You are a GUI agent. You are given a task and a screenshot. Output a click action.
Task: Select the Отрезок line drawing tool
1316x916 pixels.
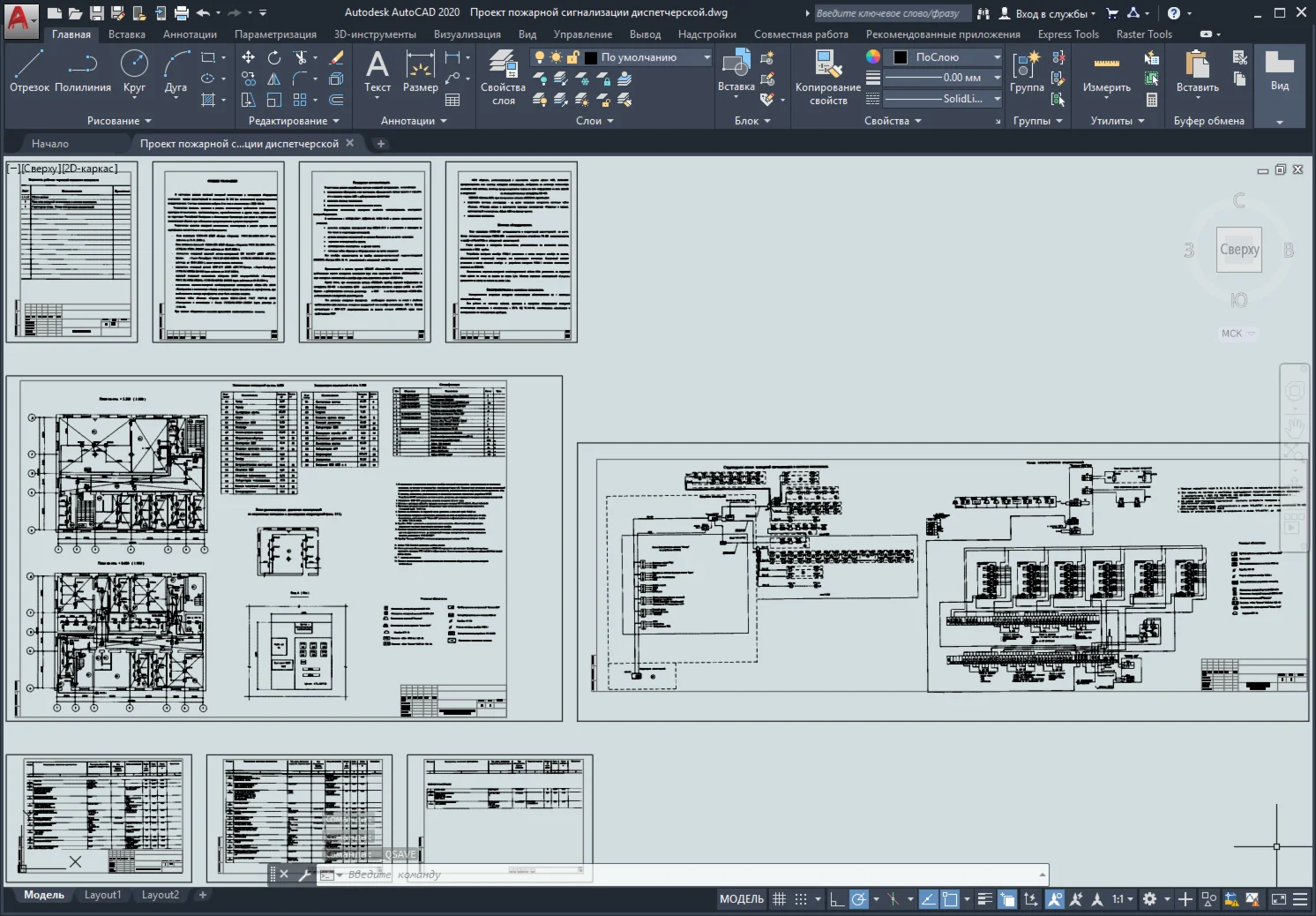click(29, 71)
